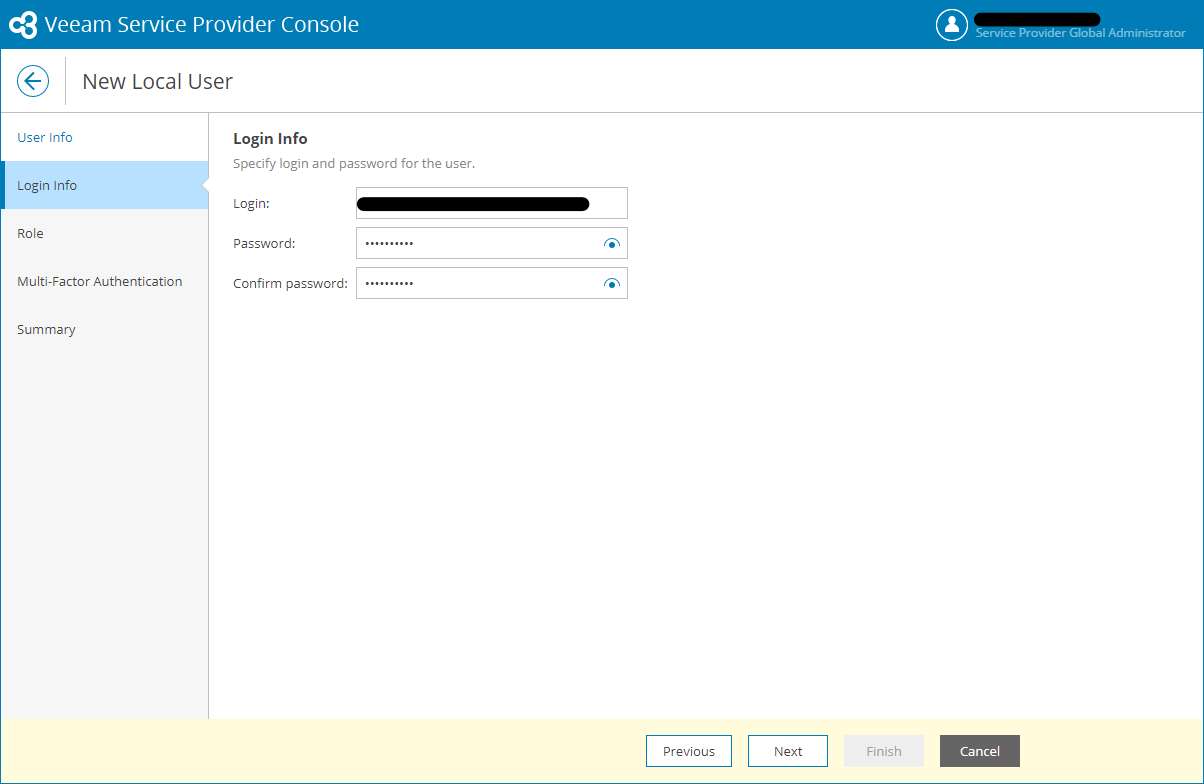Focus the Confirm password input field
The image size is (1204, 784).
coord(492,283)
